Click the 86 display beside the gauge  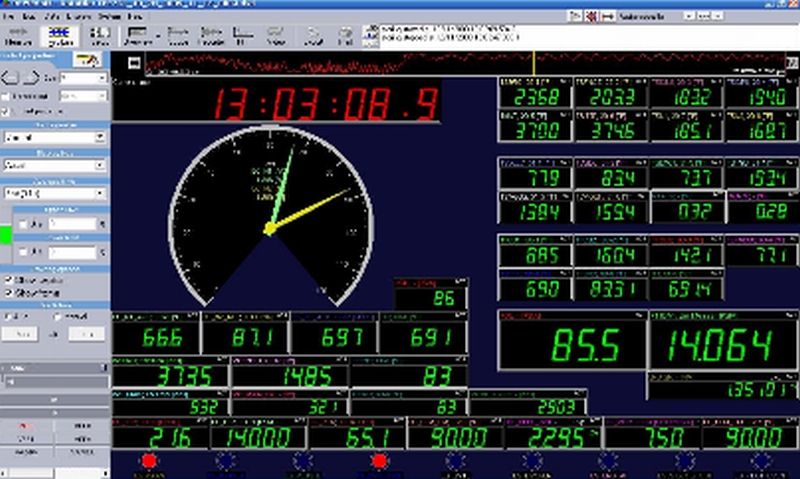click(x=431, y=294)
